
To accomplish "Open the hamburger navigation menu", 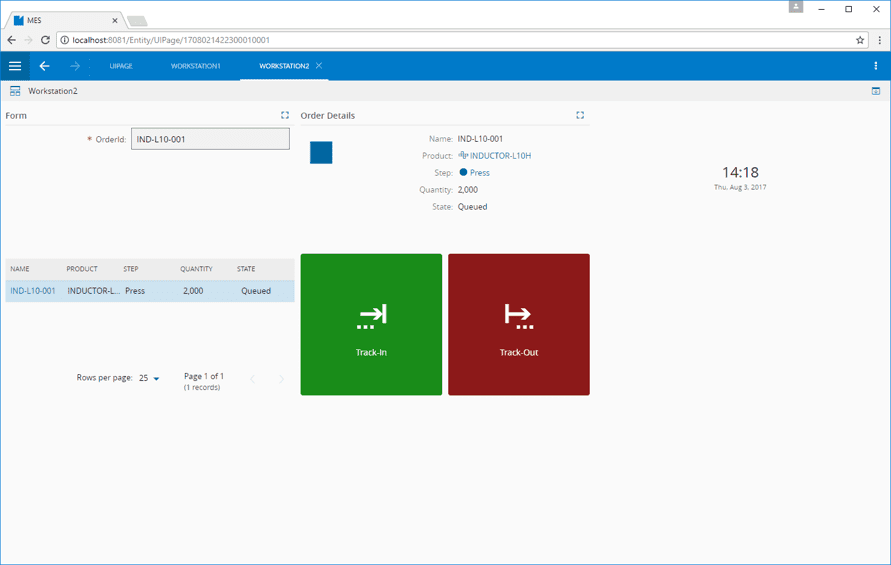I will [x=15, y=66].
